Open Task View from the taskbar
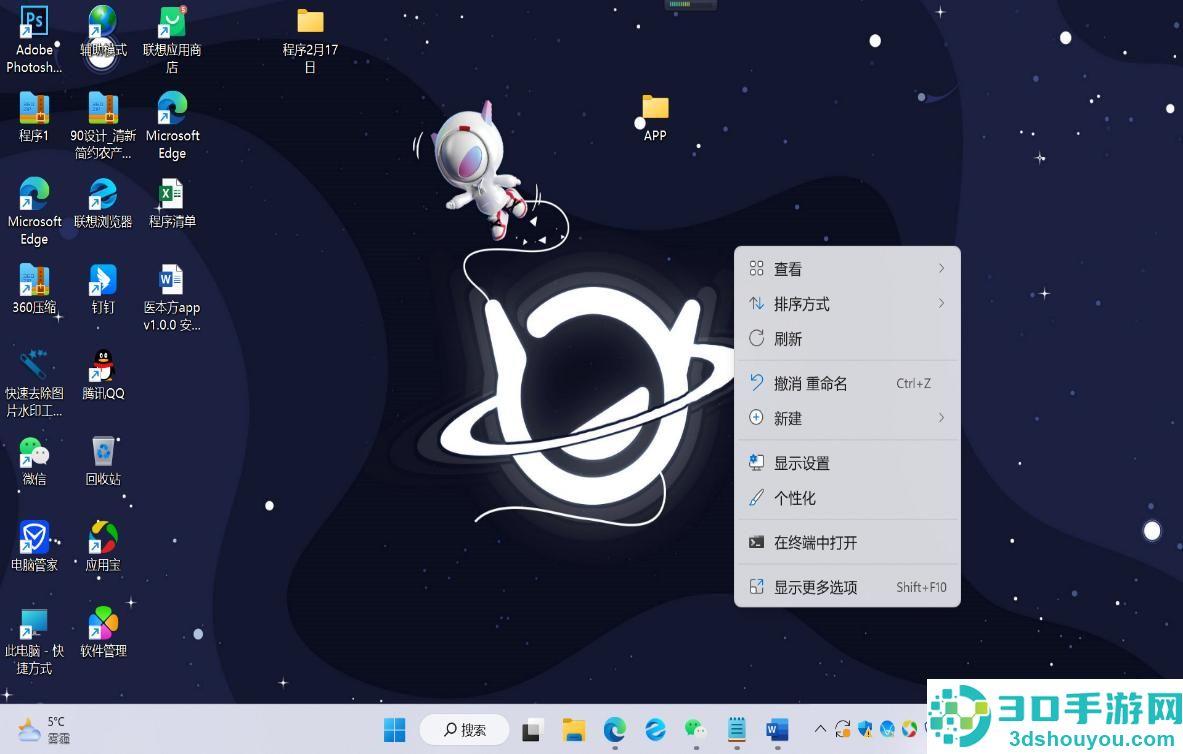Viewport: 1183px width, 754px height. 531,730
